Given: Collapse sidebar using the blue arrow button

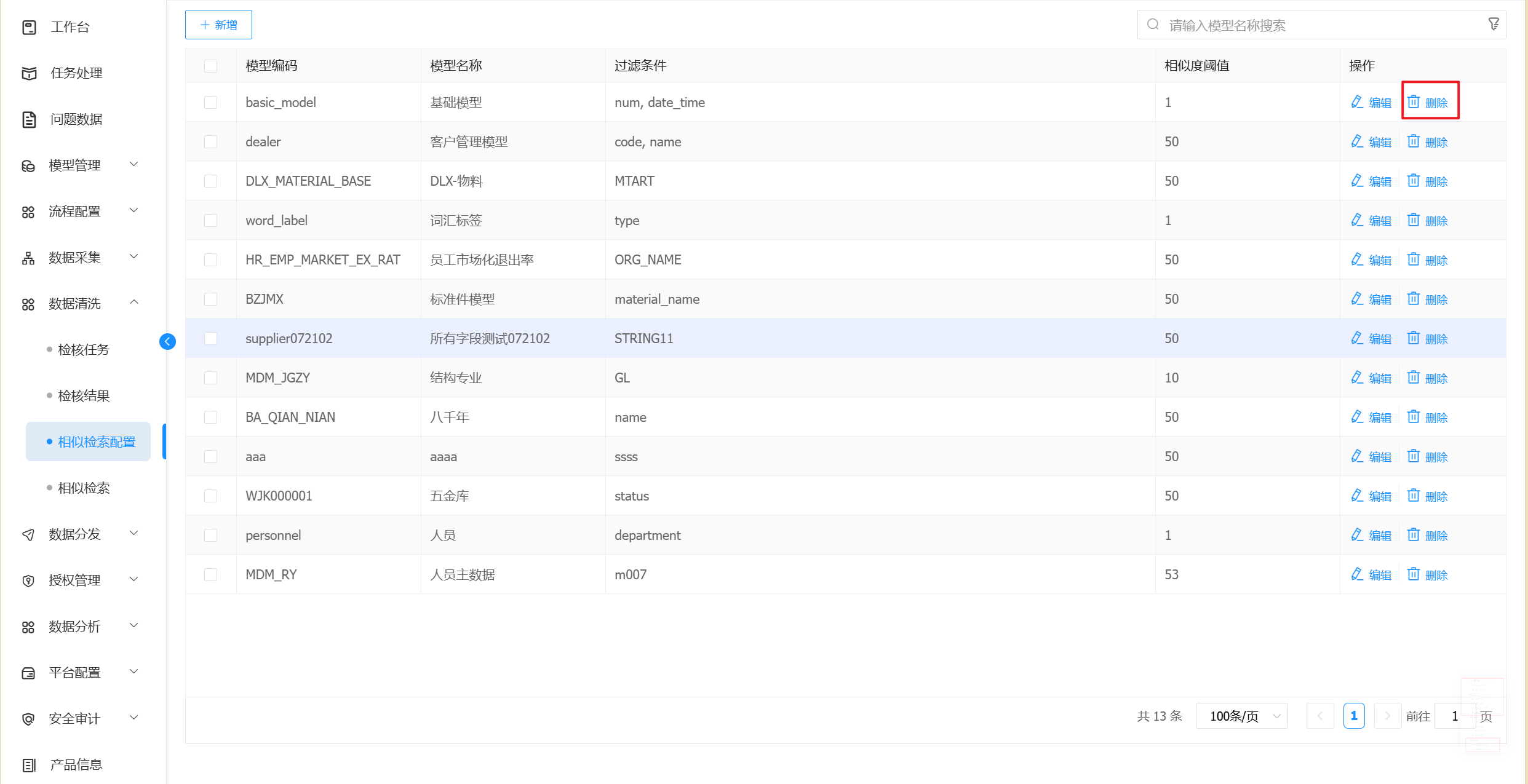Looking at the screenshot, I should pos(167,341).
